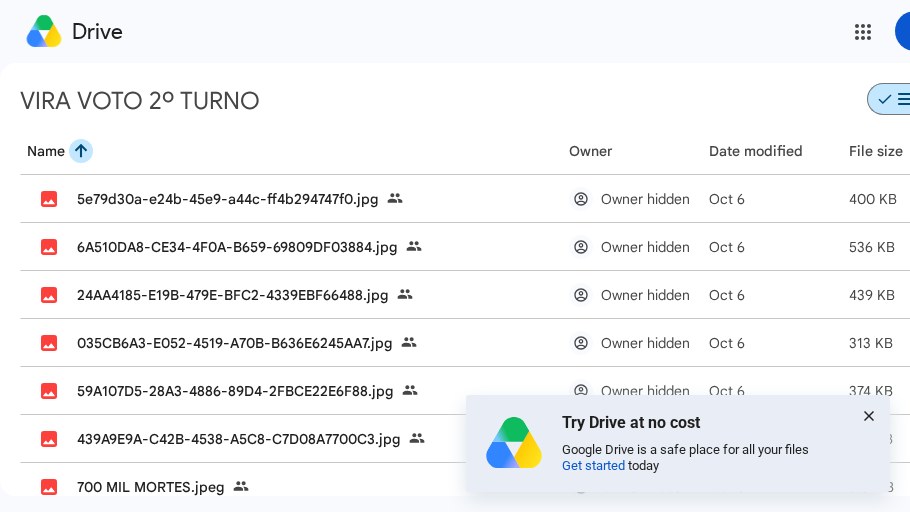Viewport: 910px width, 512px height.
Task: Click the Try Drive at no cost heading
Action: point(631,423)
